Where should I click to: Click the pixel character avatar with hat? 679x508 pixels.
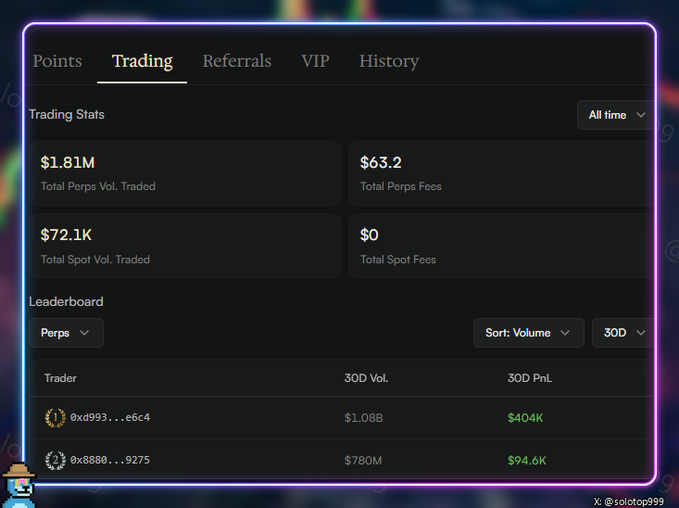pyautogui.click(x=18, y=485)
